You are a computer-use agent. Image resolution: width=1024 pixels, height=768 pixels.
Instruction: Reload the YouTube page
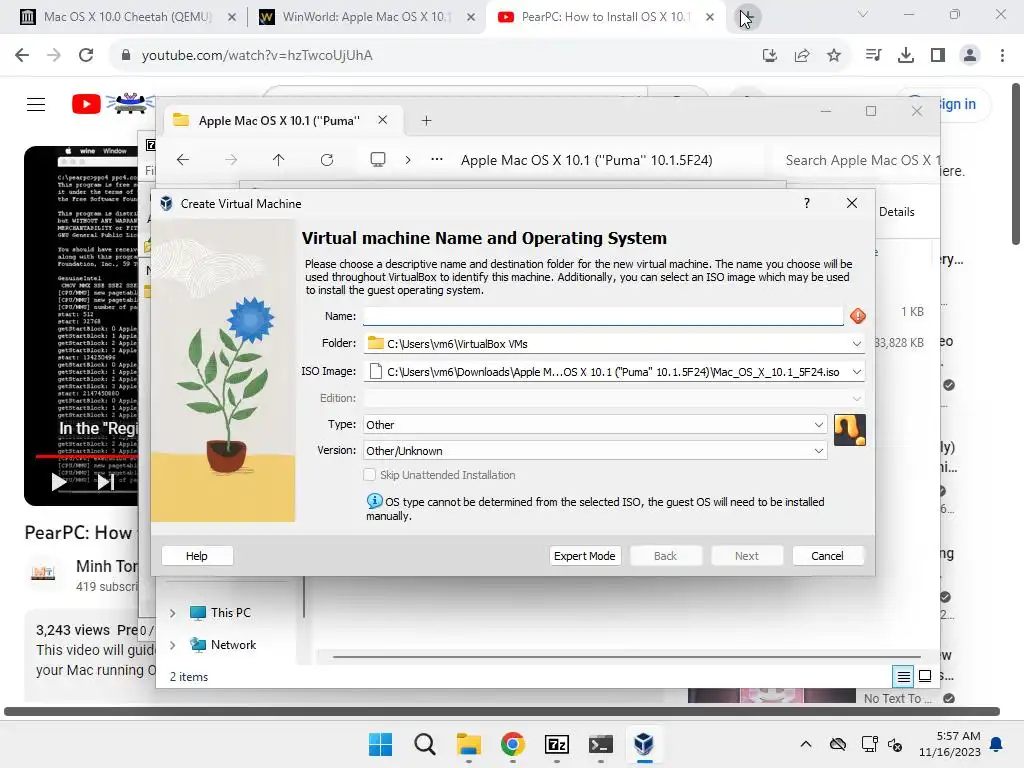[x=86, y=56]
